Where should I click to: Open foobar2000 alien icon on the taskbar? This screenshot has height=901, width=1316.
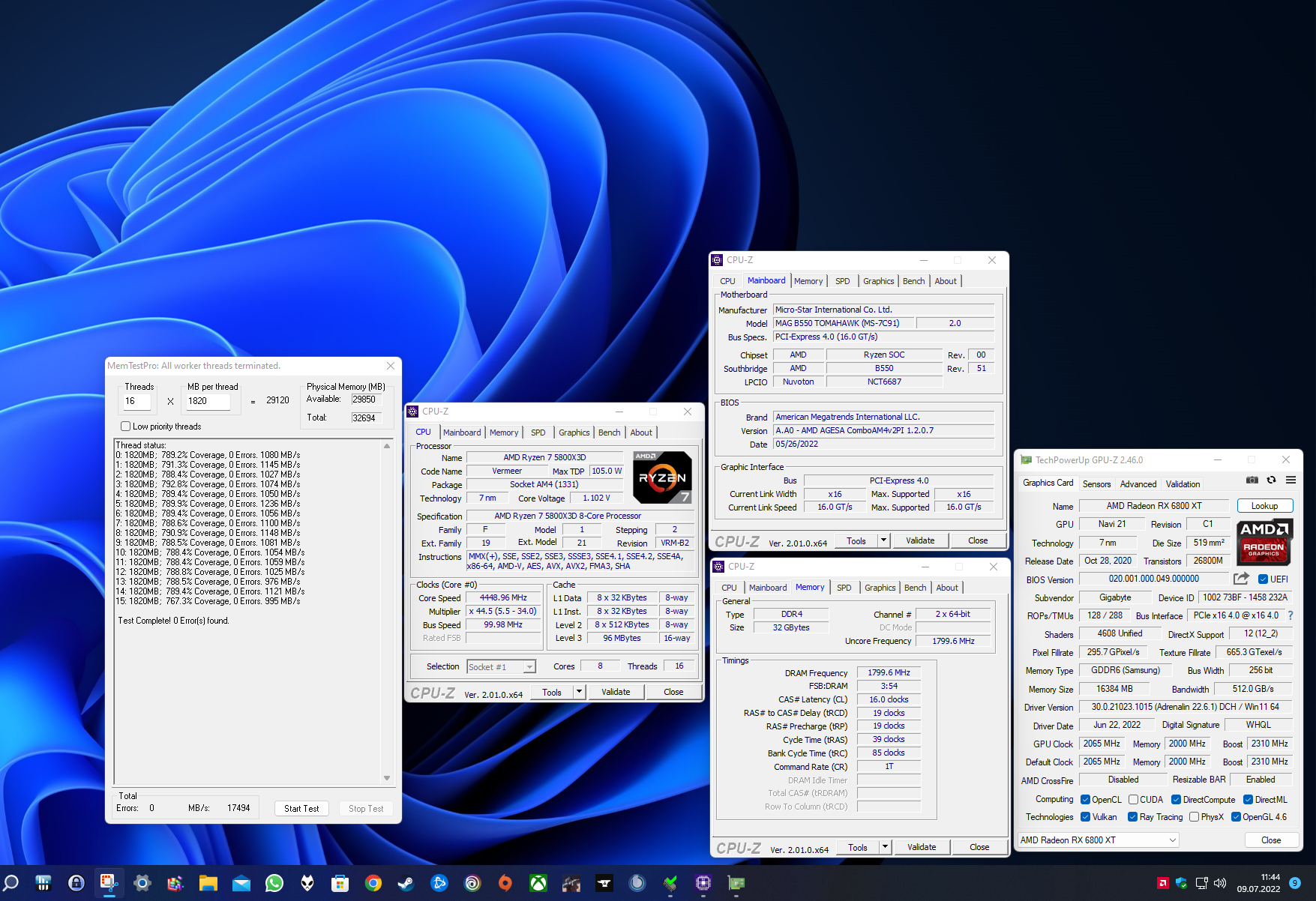click(x=307, y=883)
